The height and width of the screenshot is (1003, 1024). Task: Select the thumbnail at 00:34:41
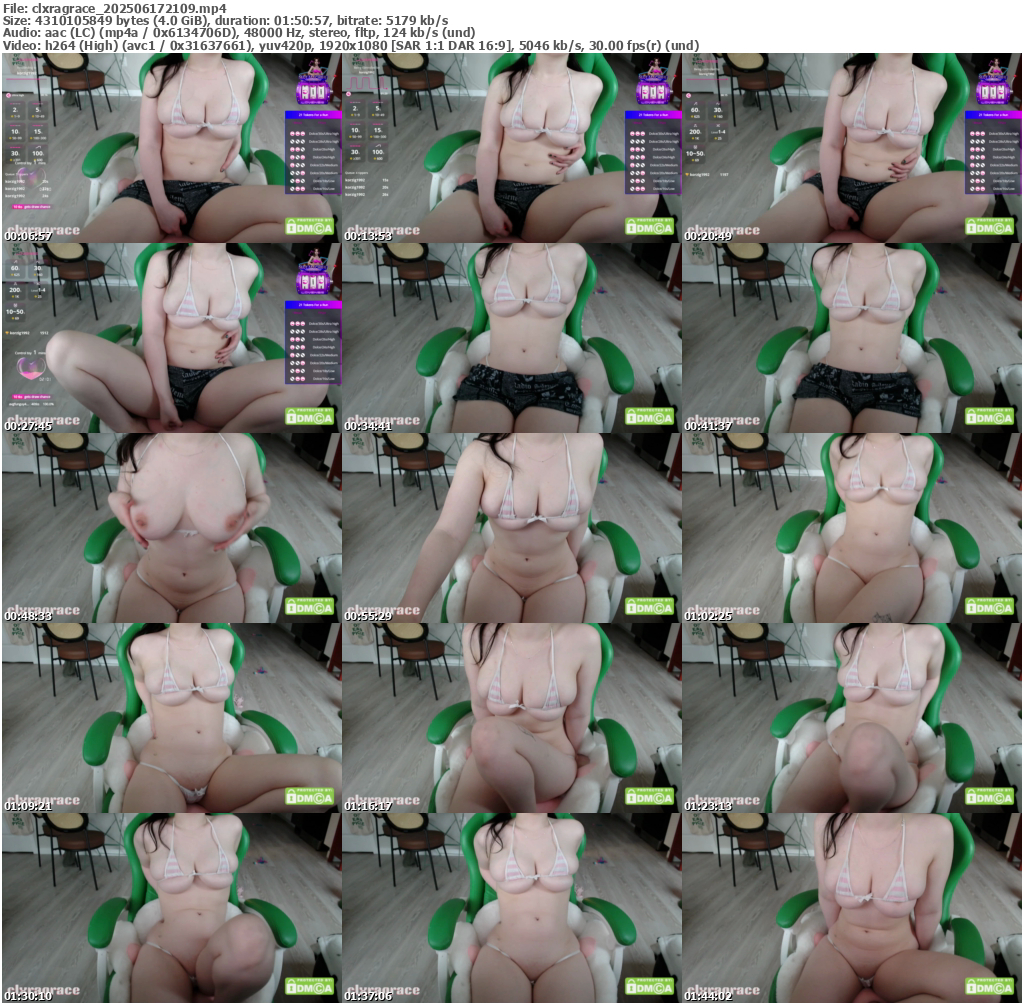[x=511, y=338]
